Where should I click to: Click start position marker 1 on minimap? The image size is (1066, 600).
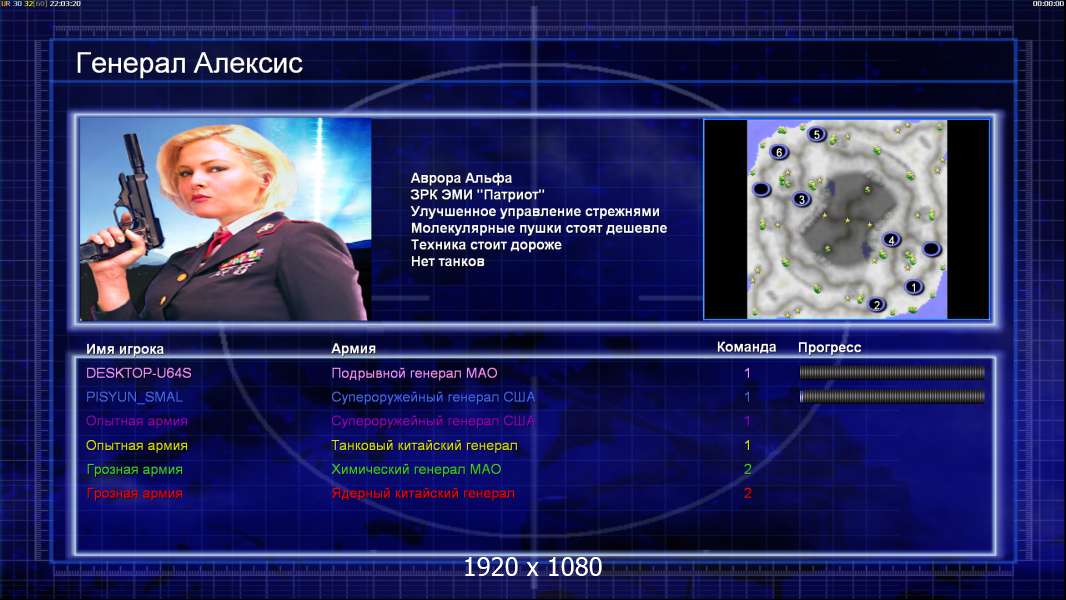click(x=914, y=287)
